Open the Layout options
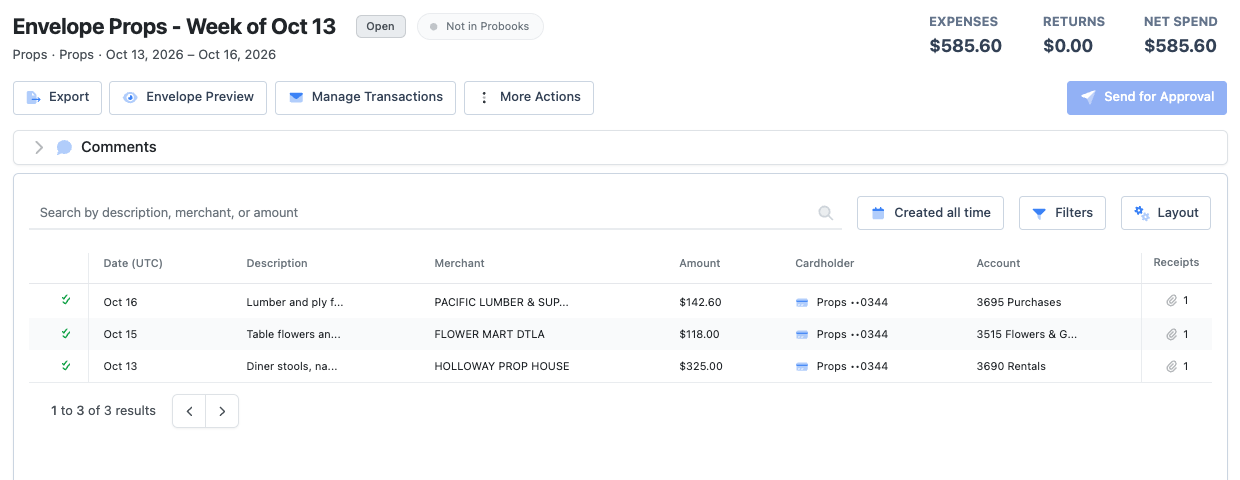The image size is (1240, 480). pos(1166,213)
